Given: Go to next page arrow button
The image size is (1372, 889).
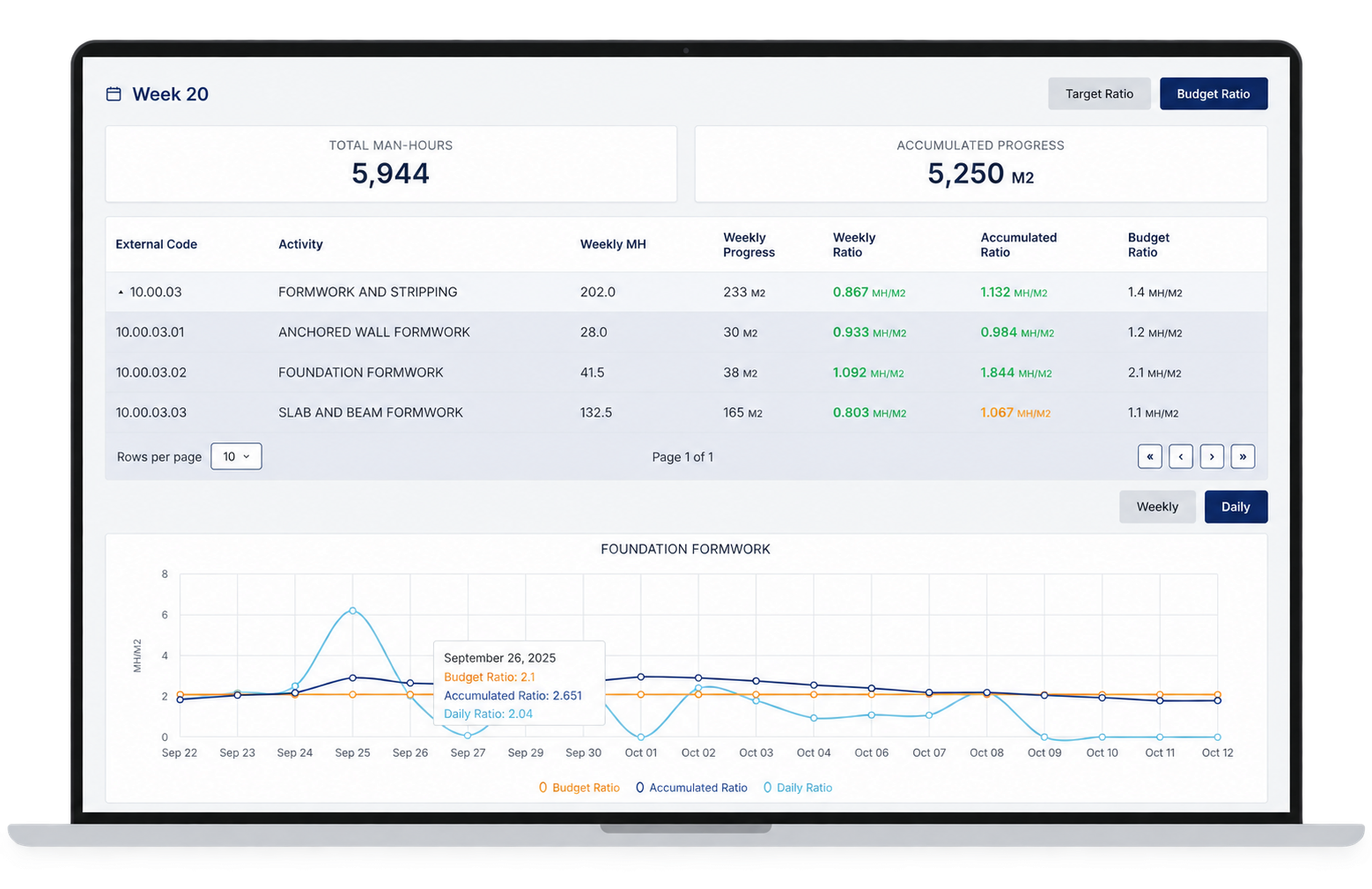Looking at the screenshot, I should coord(1212,456).
